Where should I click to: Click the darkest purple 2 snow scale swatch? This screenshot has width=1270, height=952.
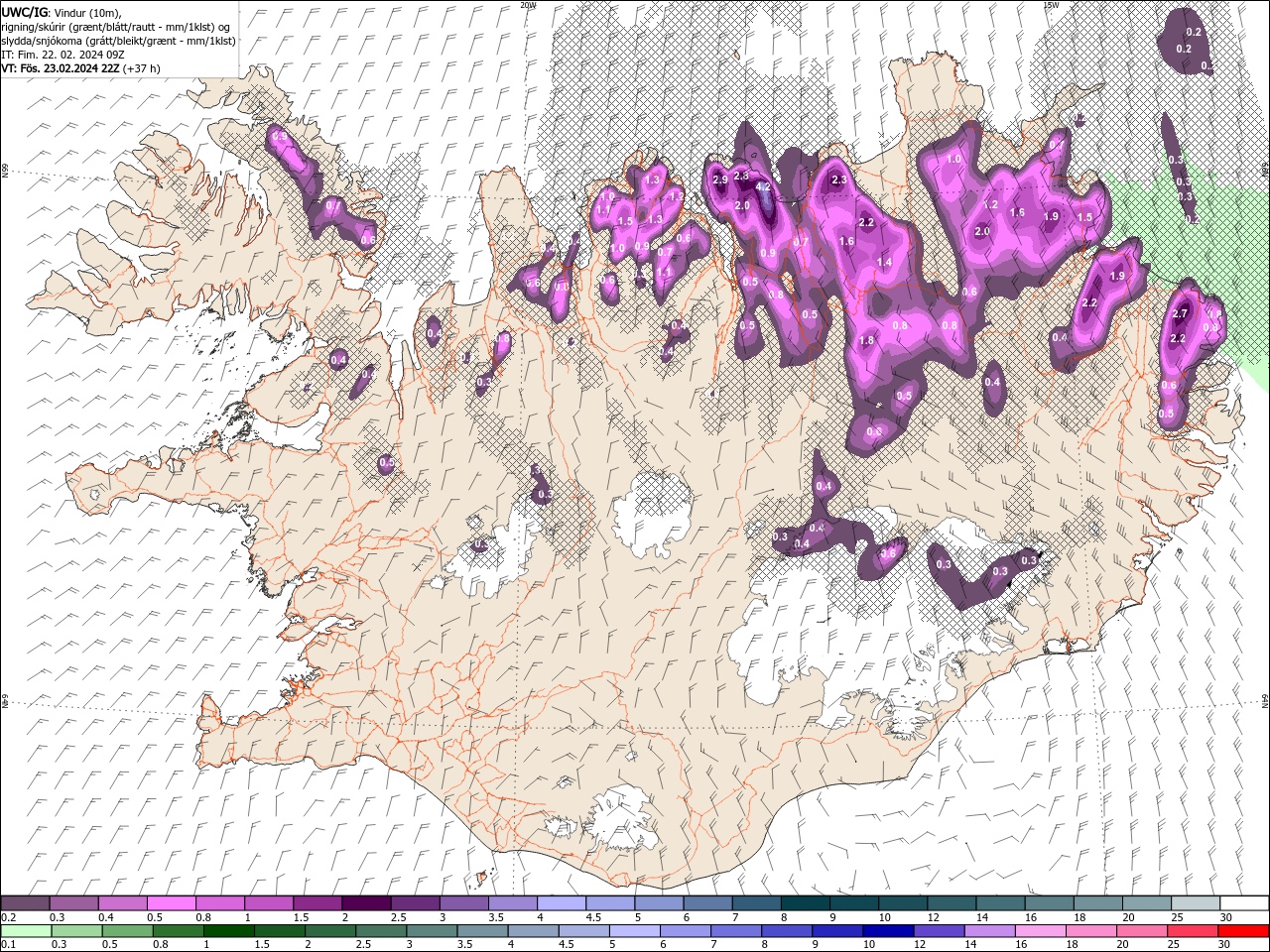[365, 903]
